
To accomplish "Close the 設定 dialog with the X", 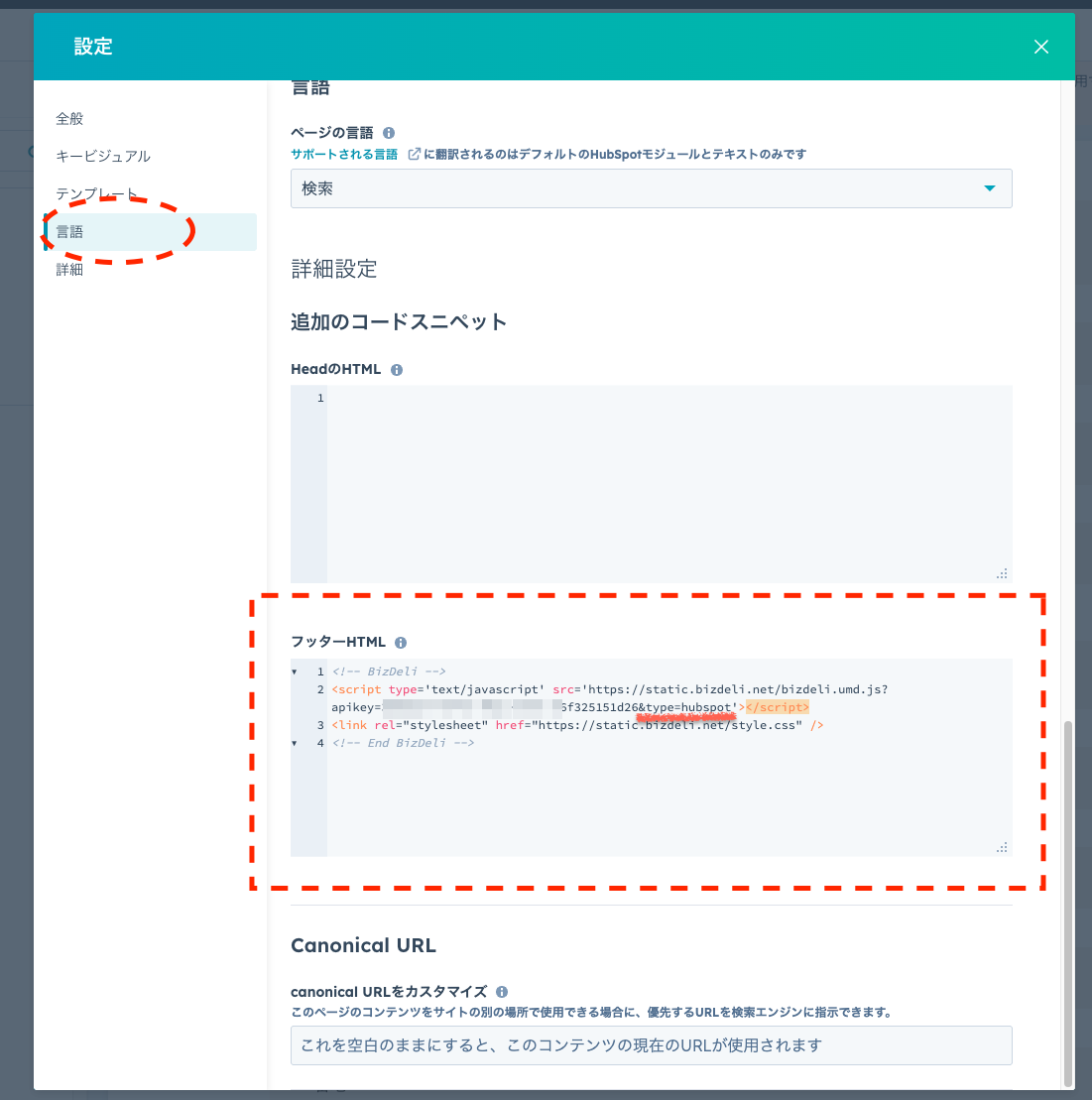I will click(x=1040, y=47).
